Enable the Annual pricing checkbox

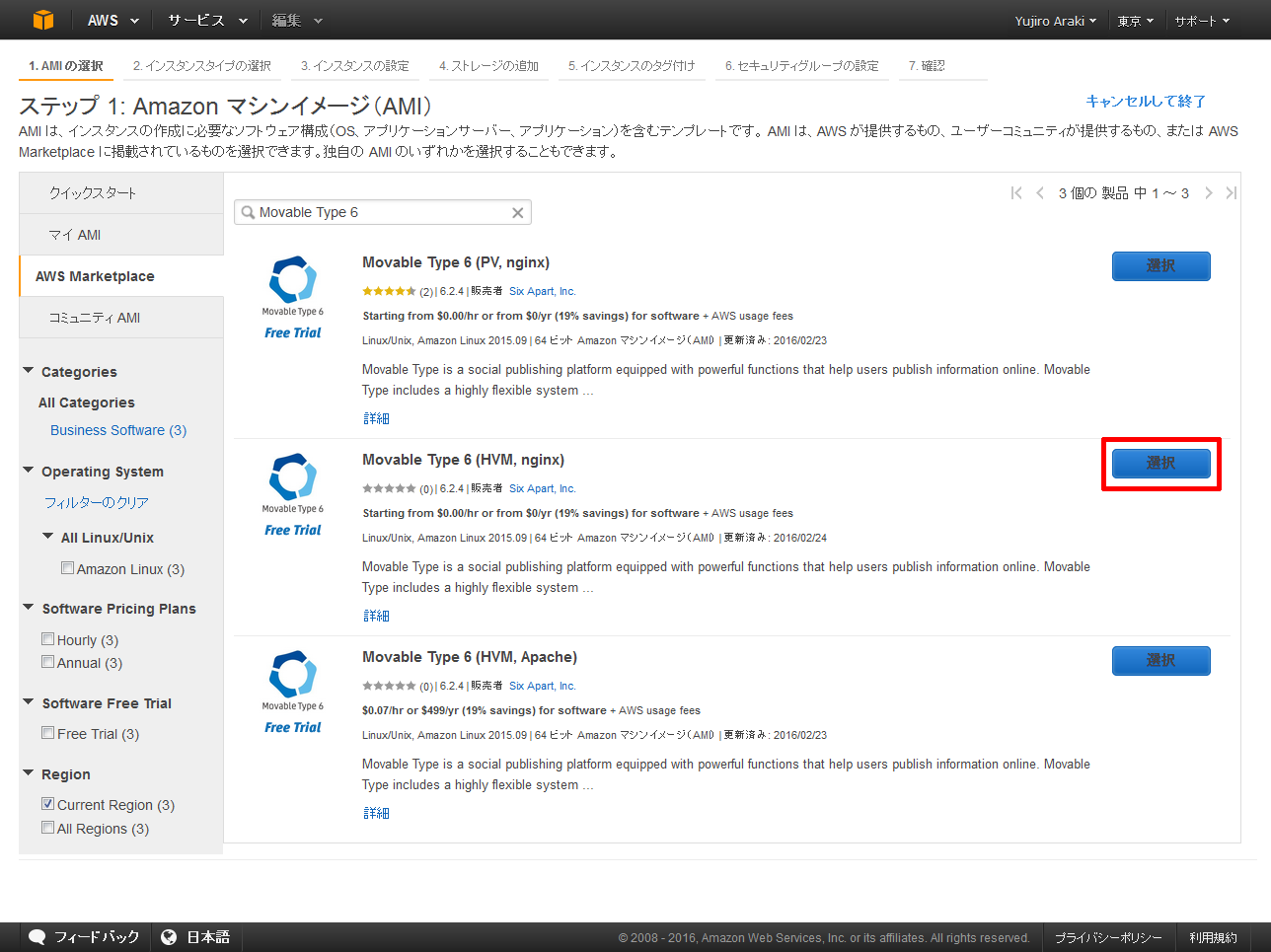tap(47, 662)
